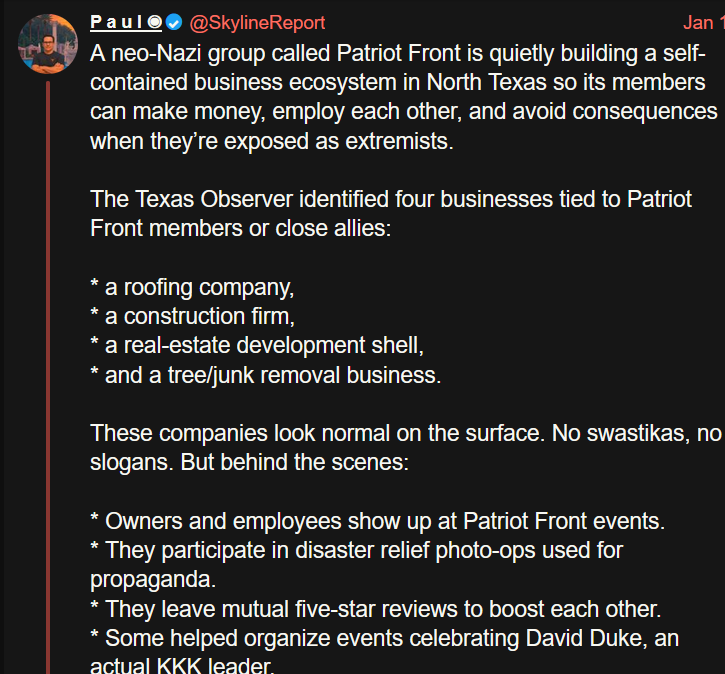This screenshot has height=674, width=725.
Task: Click the "tree/junk removal business" bullet line
Action: [x=265, y=376]
